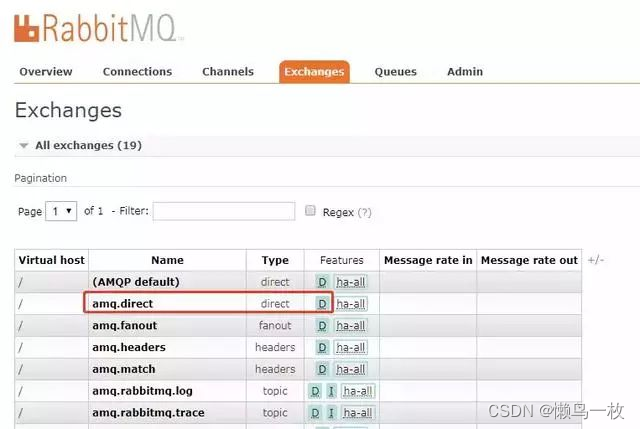The height and width of the screenshot is (429, 640).
Task: Open the amq.fanout exchange
Action: point(124,326)
